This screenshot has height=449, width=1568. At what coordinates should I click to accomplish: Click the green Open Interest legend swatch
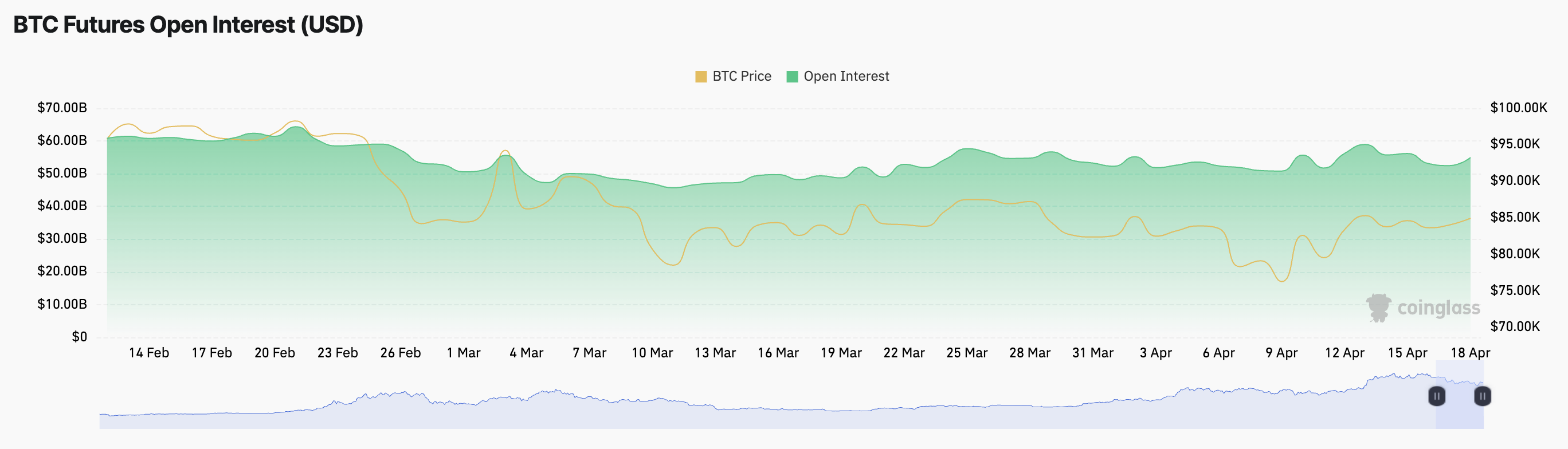click(x=792, y=77)
